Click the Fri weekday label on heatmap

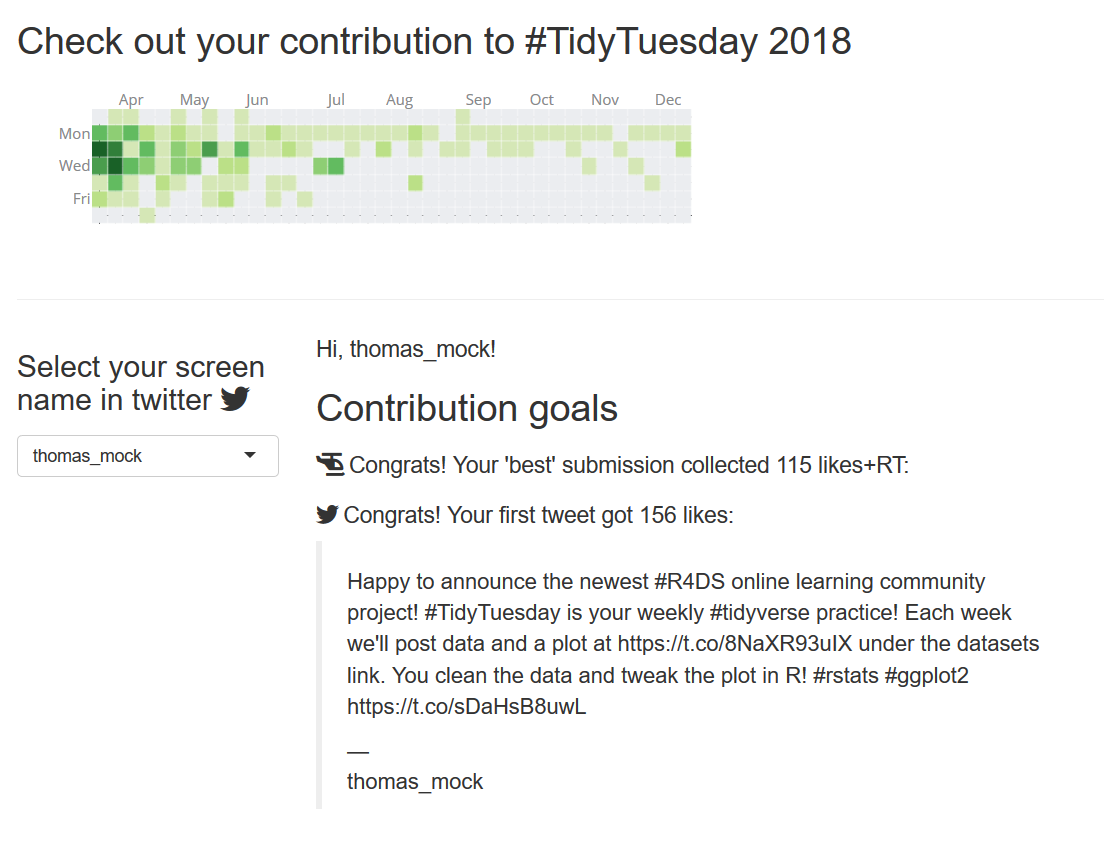pos(82,199)
